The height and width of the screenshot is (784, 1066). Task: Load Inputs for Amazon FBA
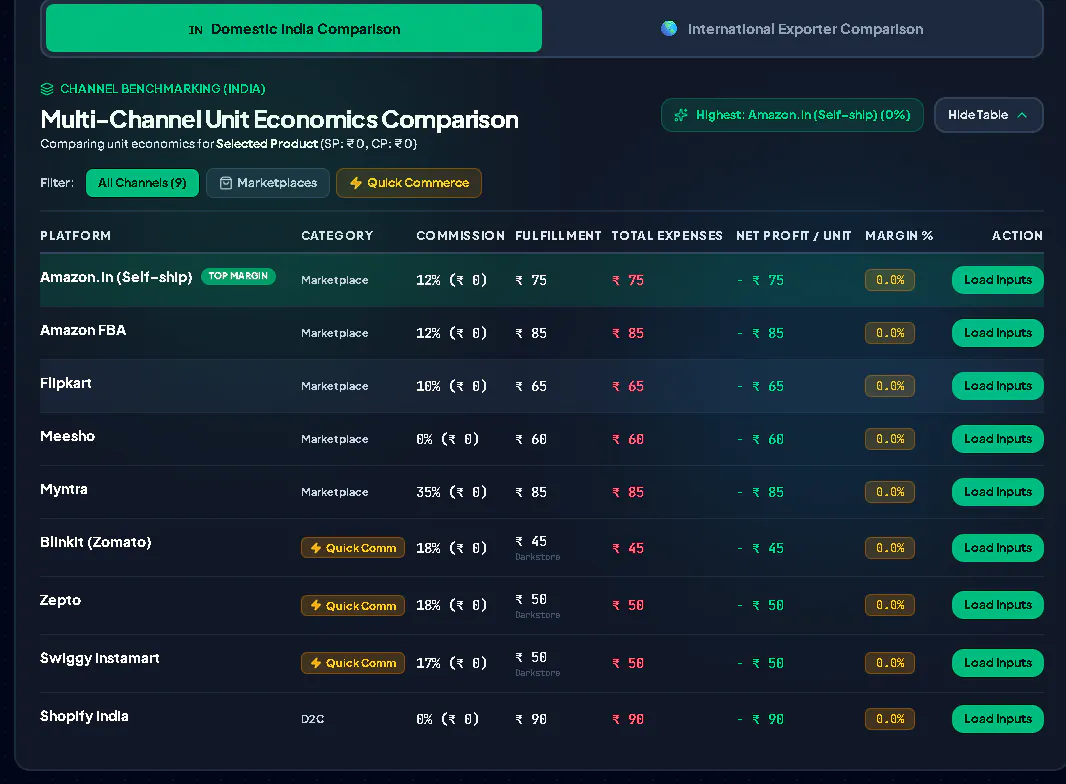coord(997,333)
